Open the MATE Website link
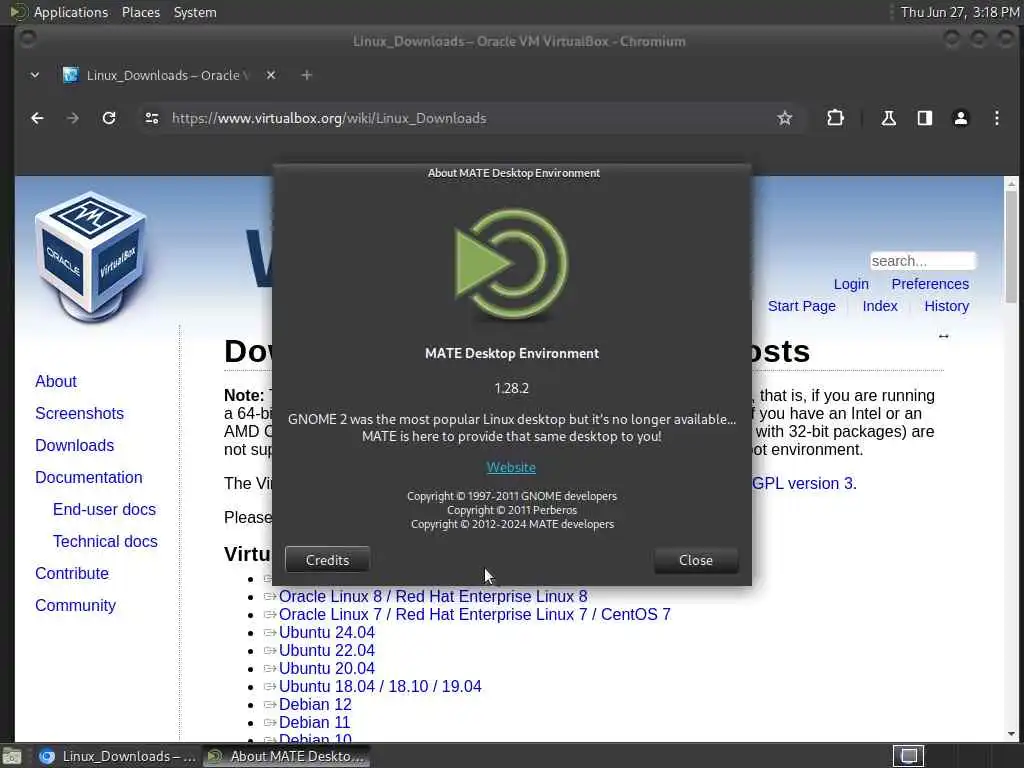The width and height of the screenshot is (1024, 768). click(x=511, y=468)
